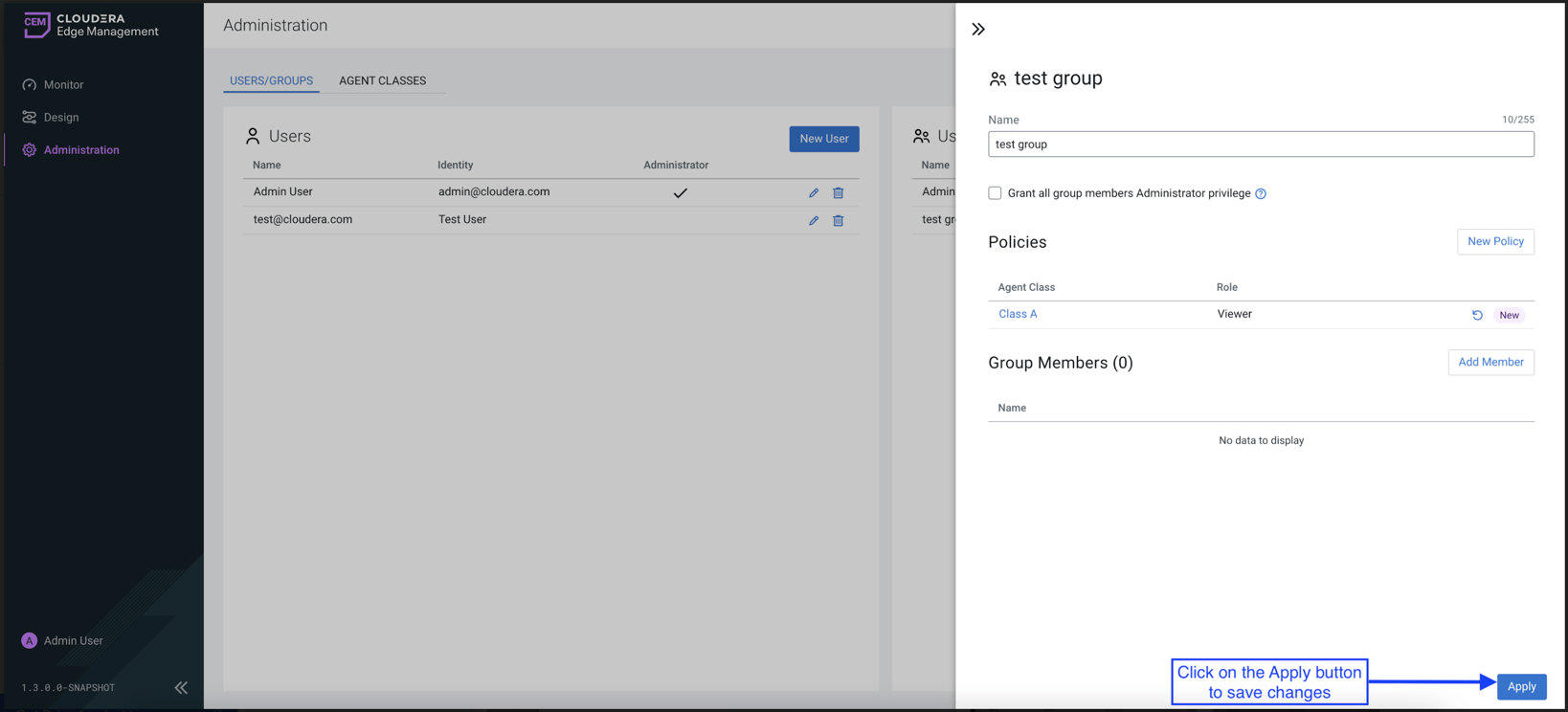Click the edit pencil for Admin User
This screenshot has width=1568, height=712.
(x=814, y=192)
